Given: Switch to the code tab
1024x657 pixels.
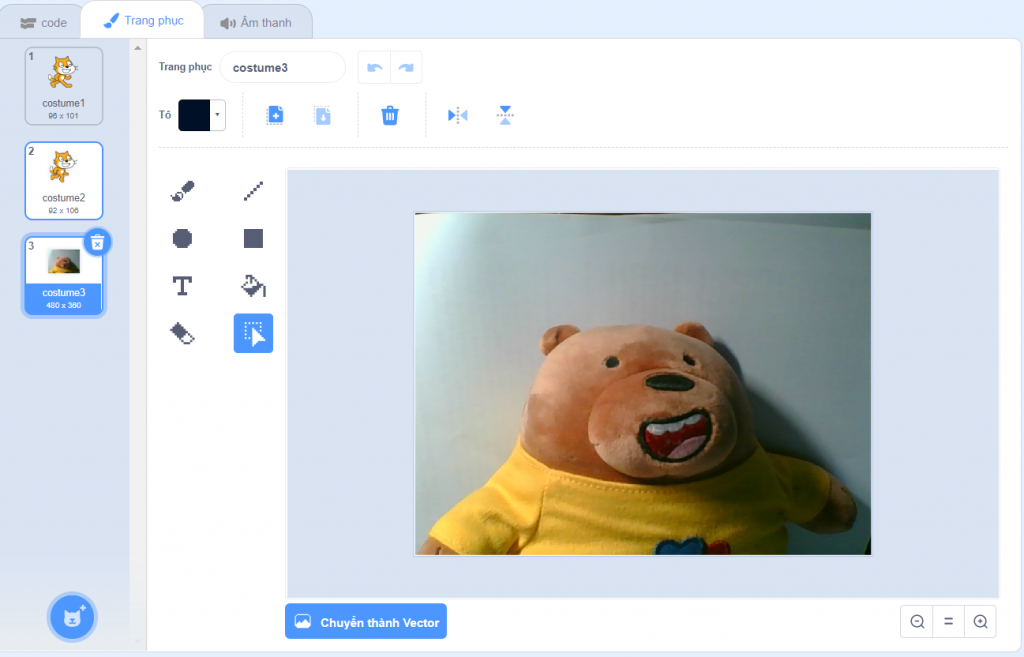Looking at the screenshot, I should pos(43,23).
